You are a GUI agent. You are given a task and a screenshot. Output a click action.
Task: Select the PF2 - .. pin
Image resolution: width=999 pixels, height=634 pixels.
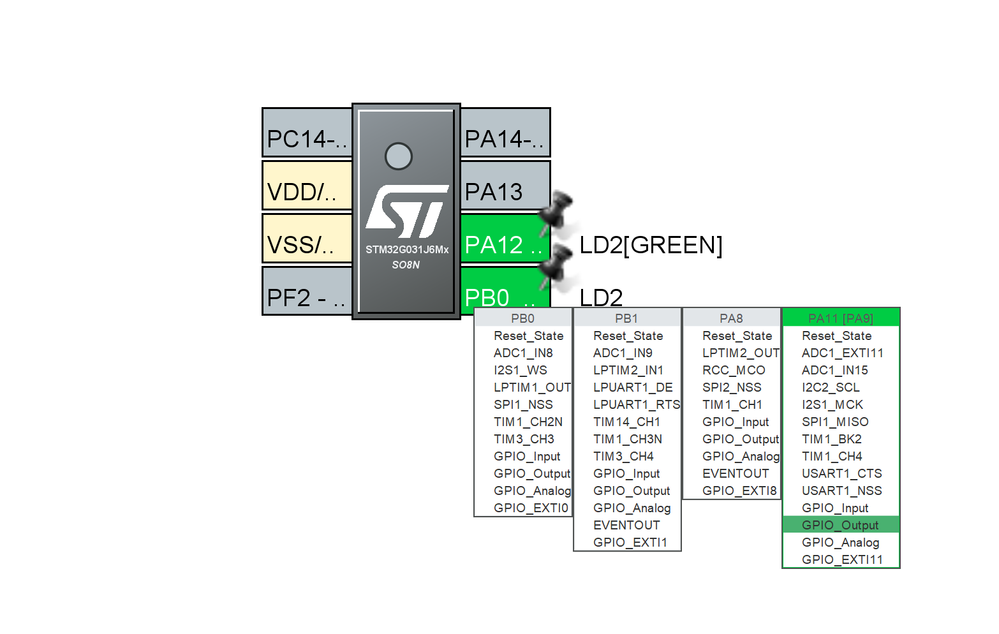click(307, 291)
